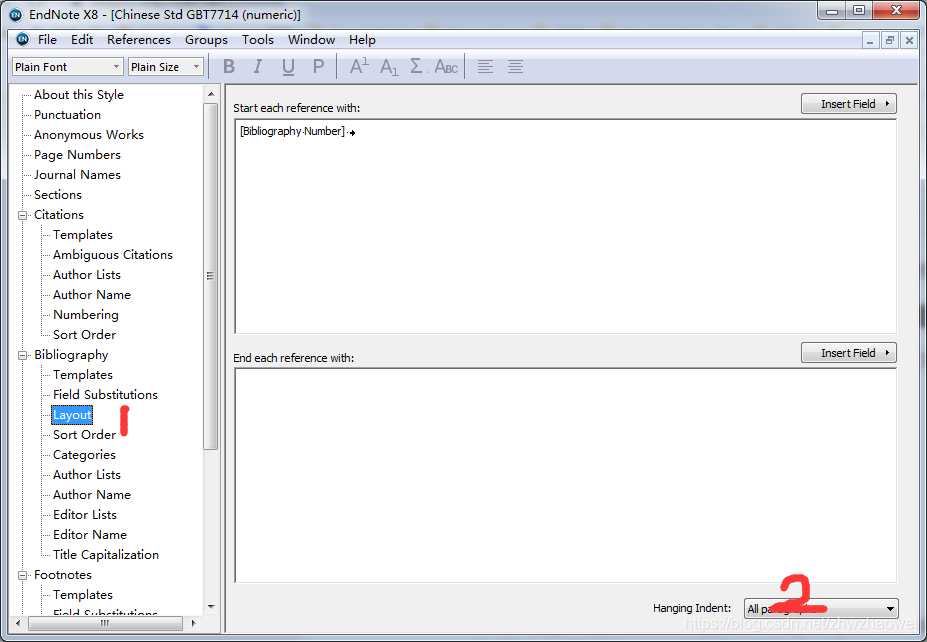Select Title Capitalization item
This screenshot has height=642, width=927.
coord(106,555)
